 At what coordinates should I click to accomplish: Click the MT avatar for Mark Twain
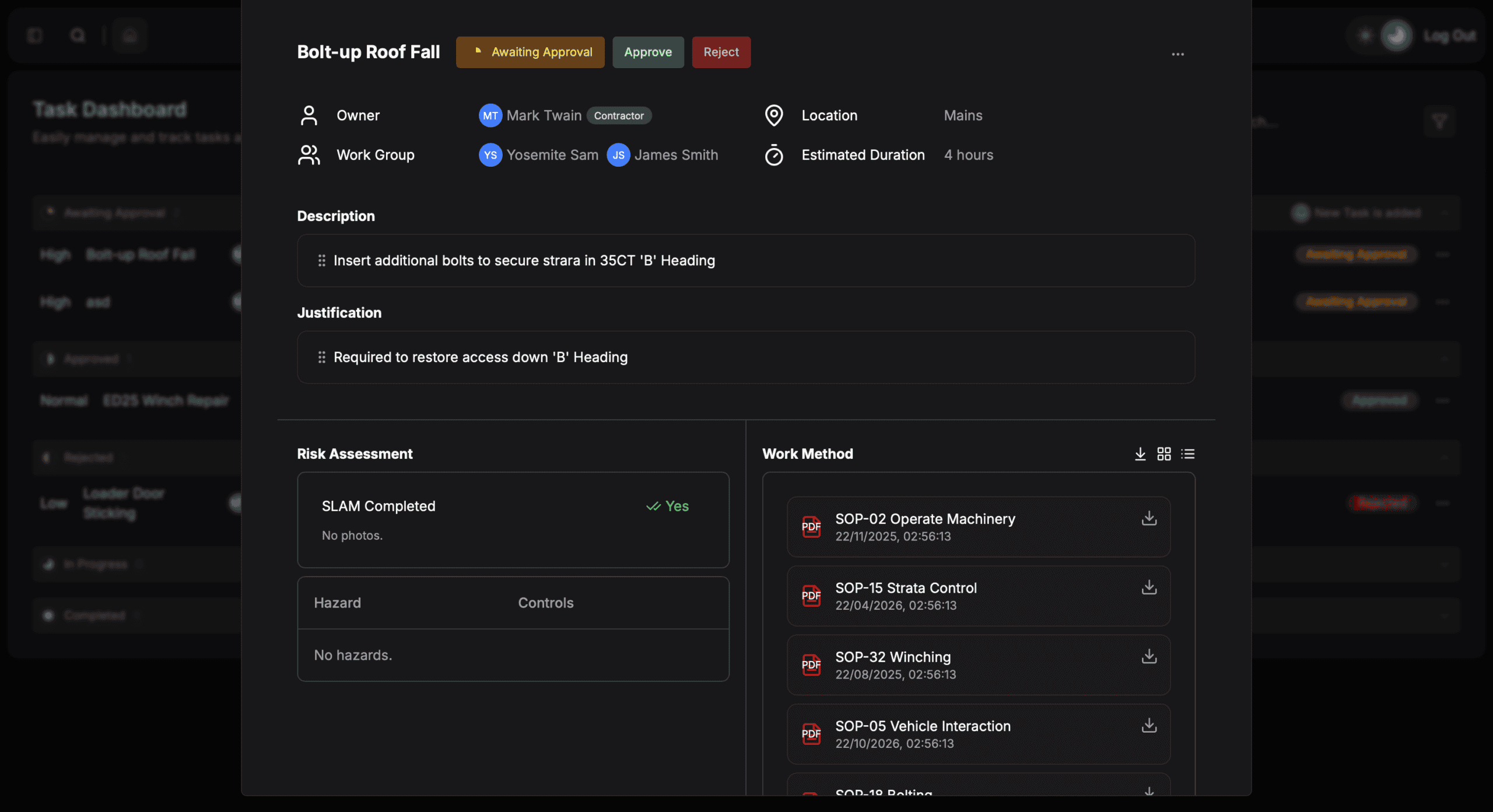click(490, 115)
